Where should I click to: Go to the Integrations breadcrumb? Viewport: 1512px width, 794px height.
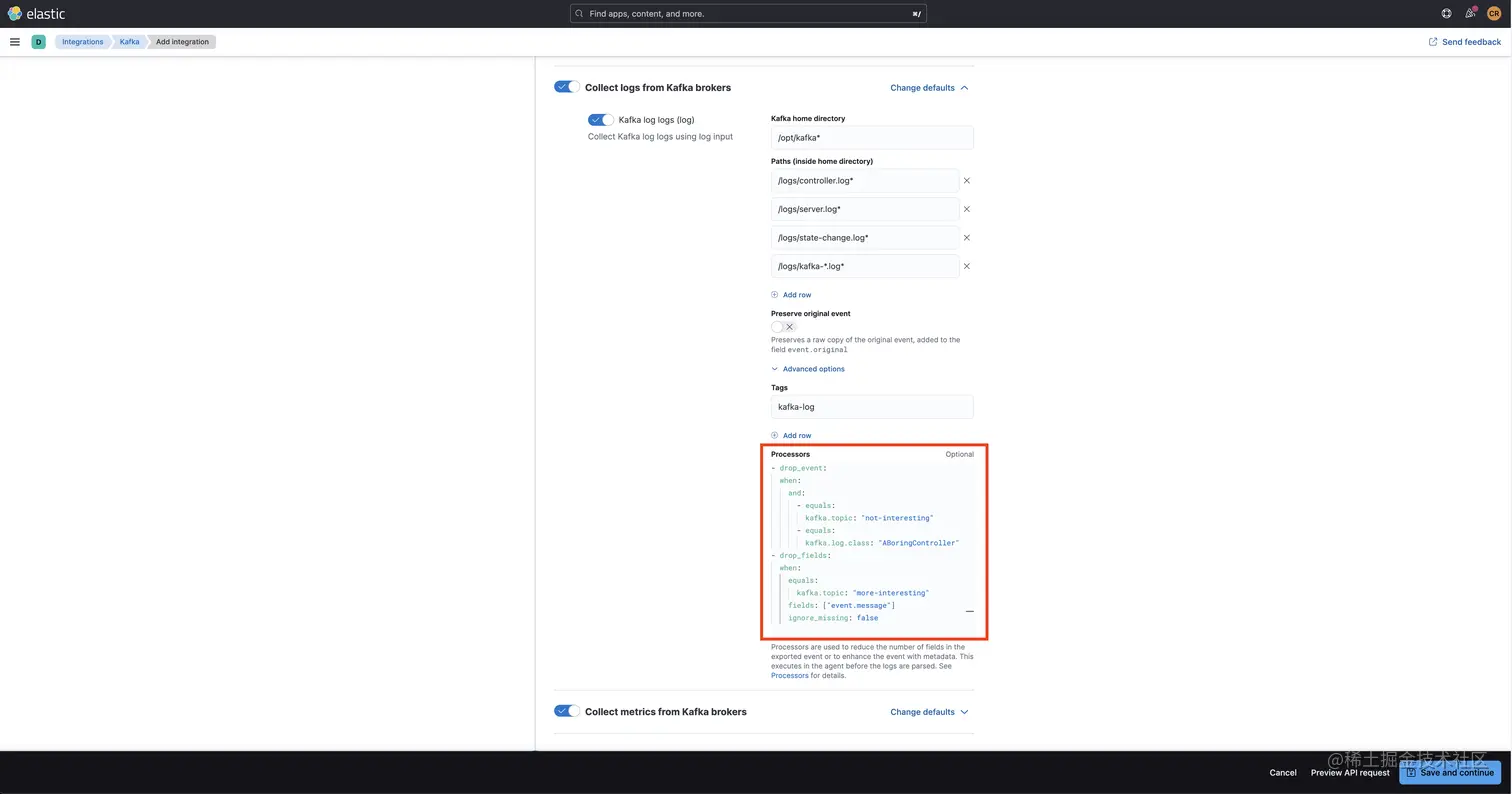coord(83,42)
